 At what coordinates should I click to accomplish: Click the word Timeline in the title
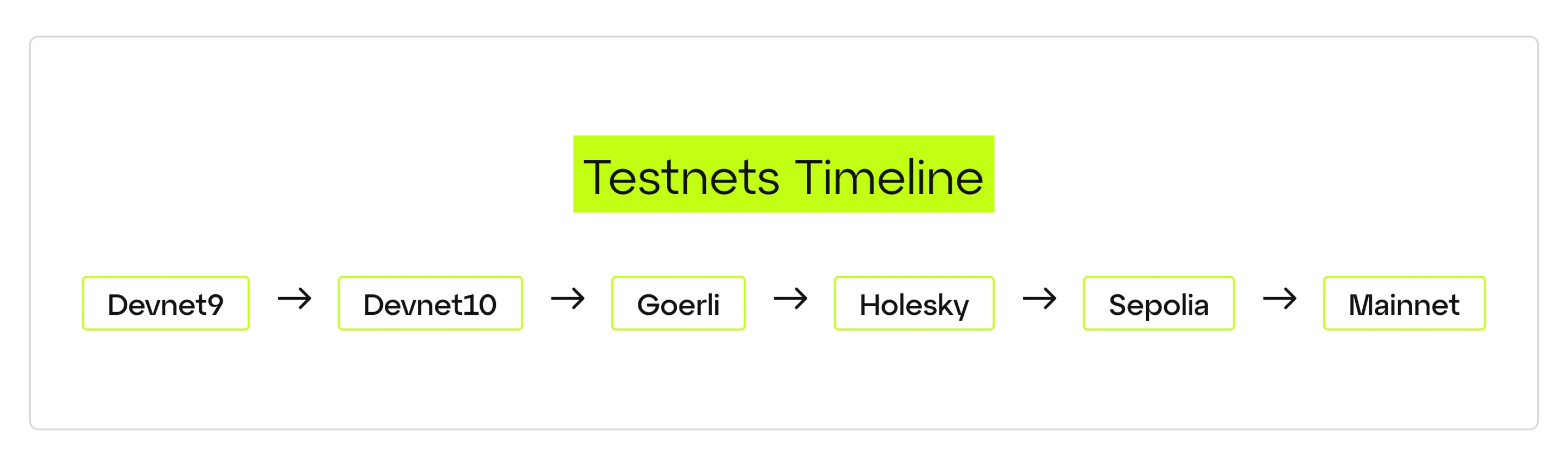click(888, 177)
